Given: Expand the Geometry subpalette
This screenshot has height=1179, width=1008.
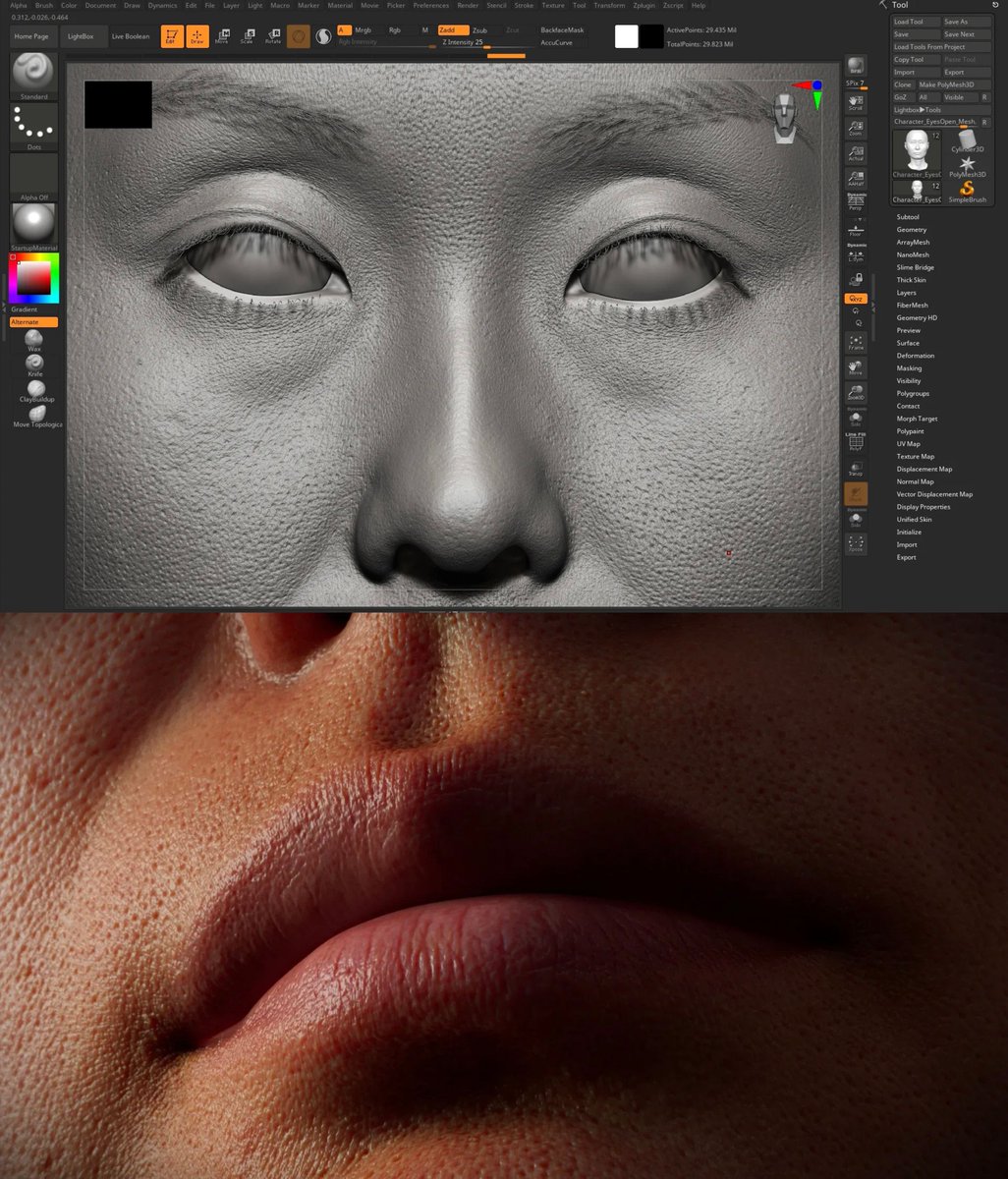Looking at the screenshot, I should pos(910,229).
